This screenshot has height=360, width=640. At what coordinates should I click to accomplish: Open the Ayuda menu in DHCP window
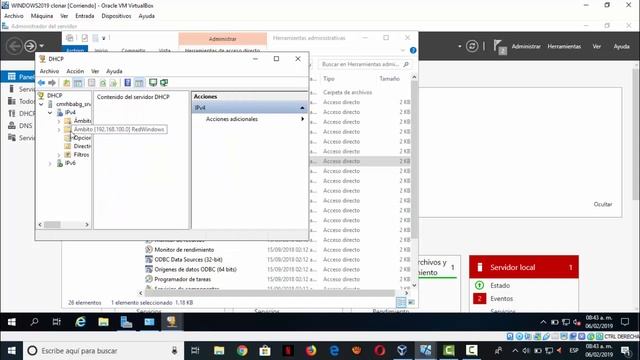pos(114,71)
